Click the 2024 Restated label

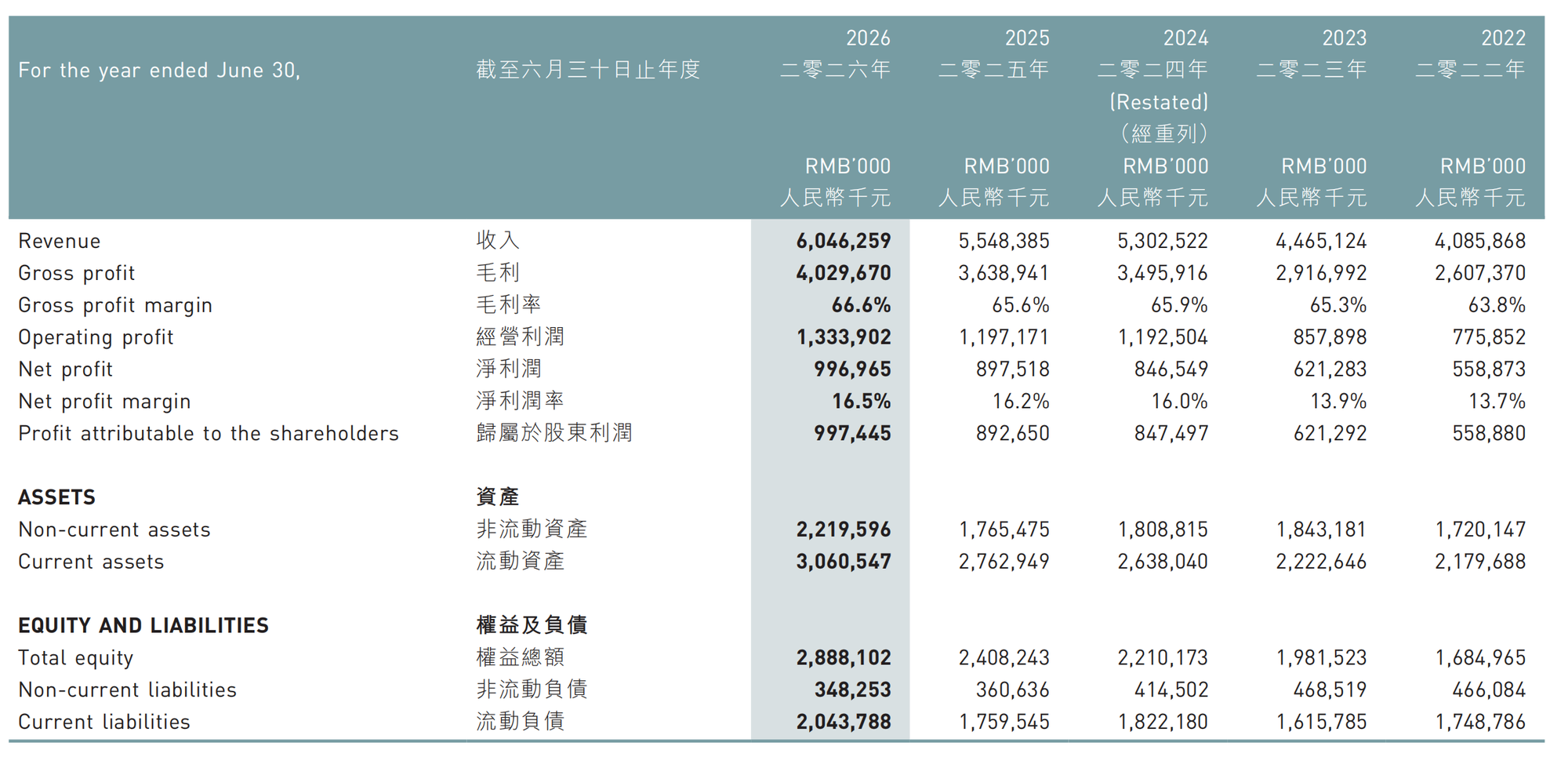click(1159, 102)
